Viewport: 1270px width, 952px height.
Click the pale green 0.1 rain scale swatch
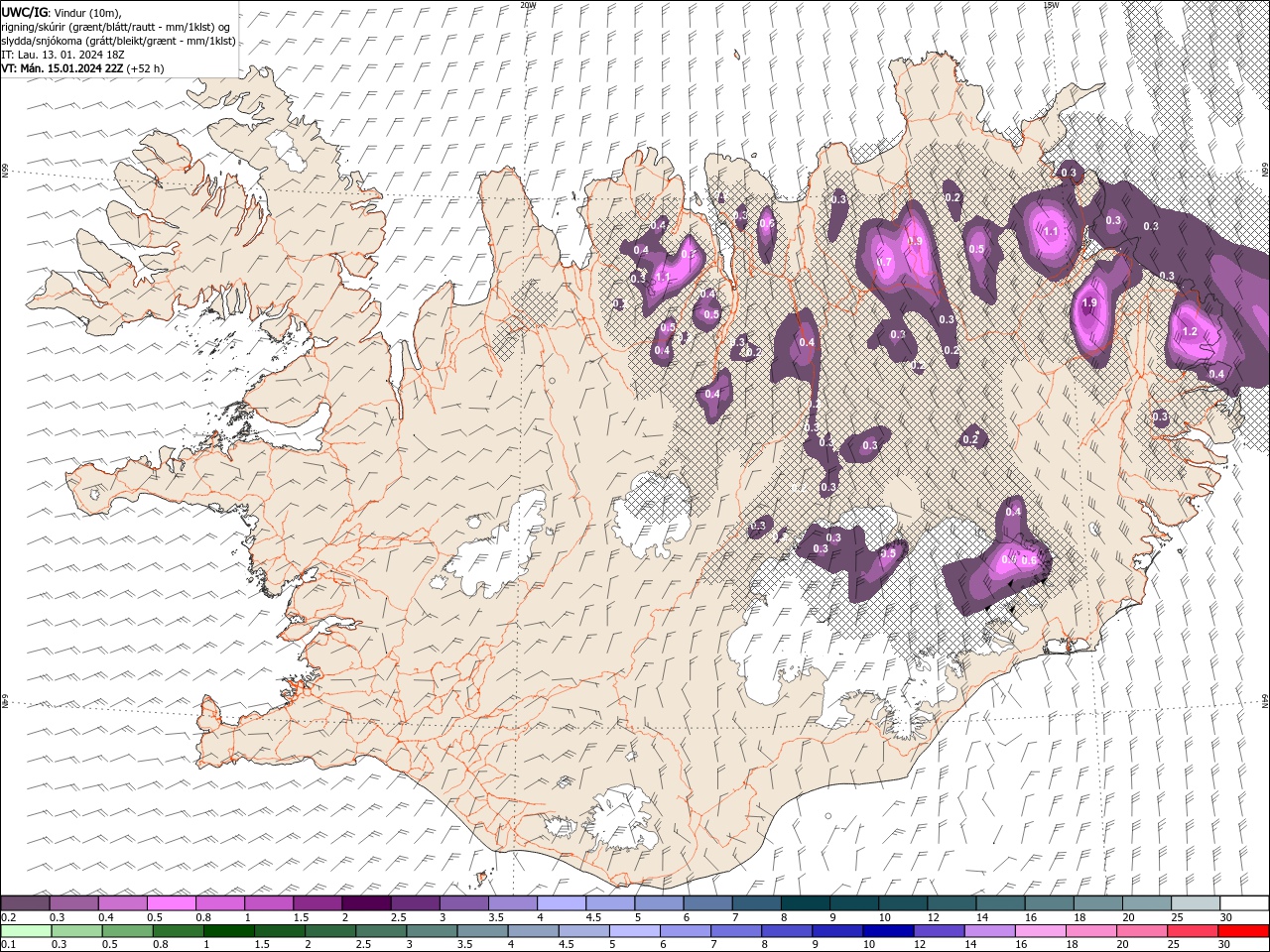pos(26,931)
